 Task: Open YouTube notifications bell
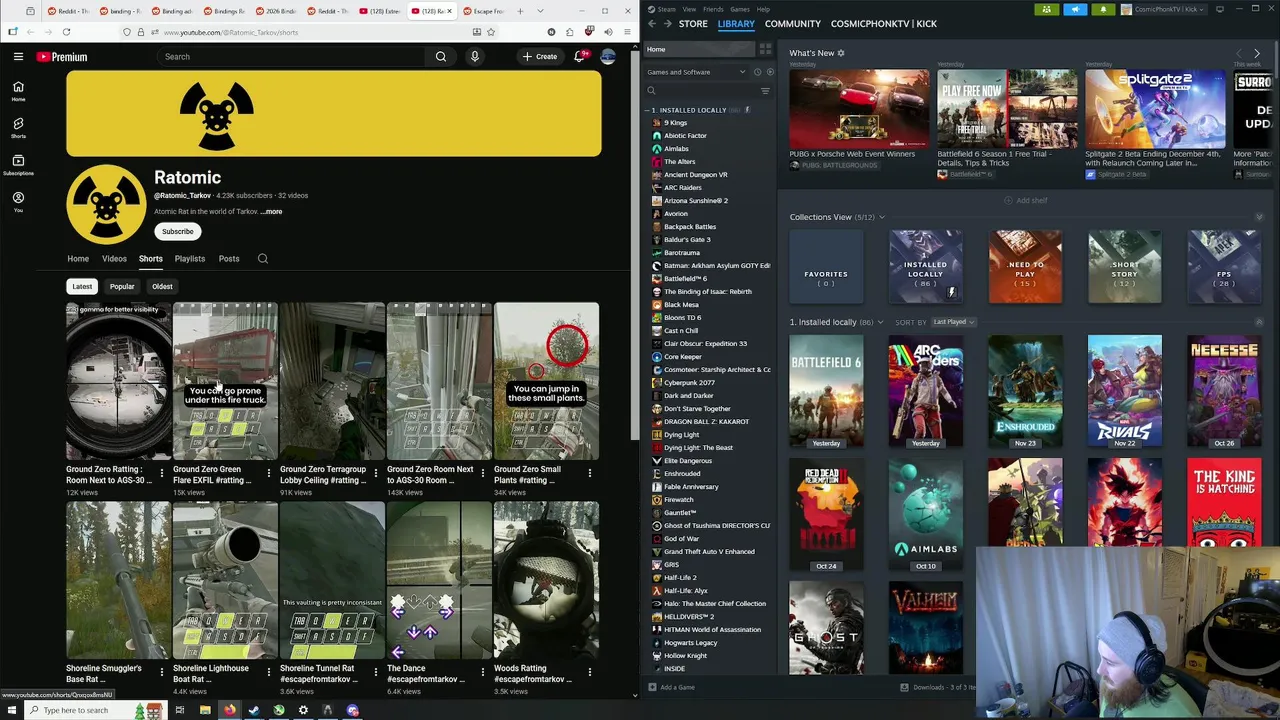(580, 57)
